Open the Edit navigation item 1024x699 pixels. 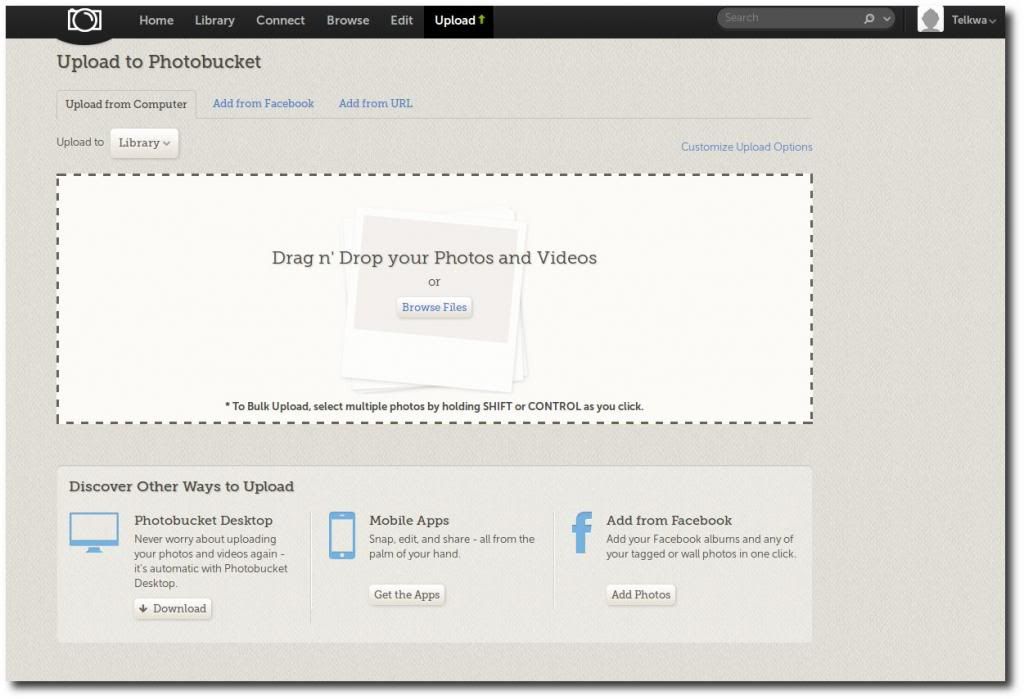[402, 20]
